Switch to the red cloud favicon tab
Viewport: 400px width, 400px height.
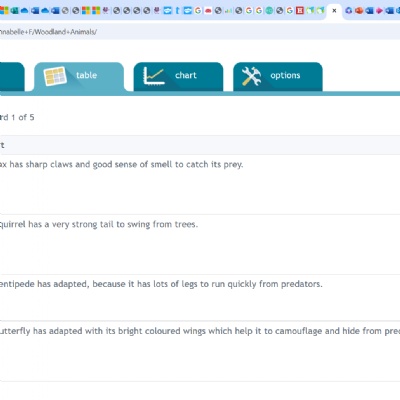(x=208, y=11)
